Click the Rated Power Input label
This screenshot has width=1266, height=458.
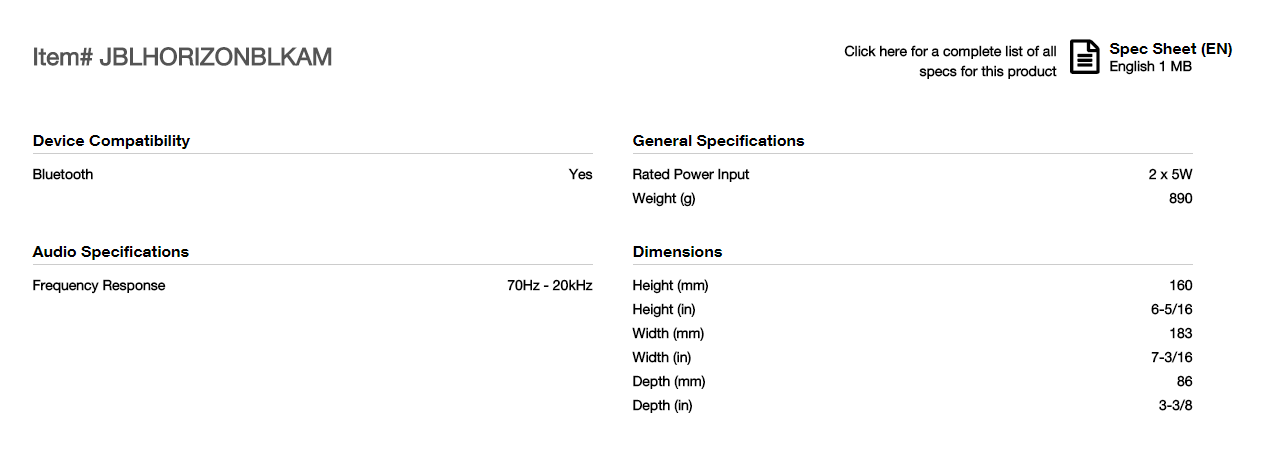(x=691, y=175)
